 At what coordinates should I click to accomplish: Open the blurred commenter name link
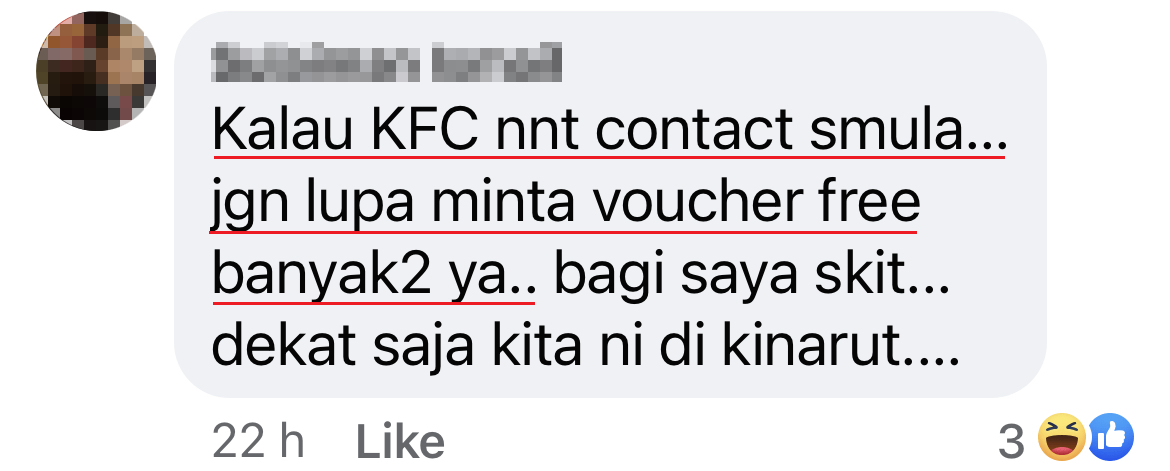click(x=386, y=63)
